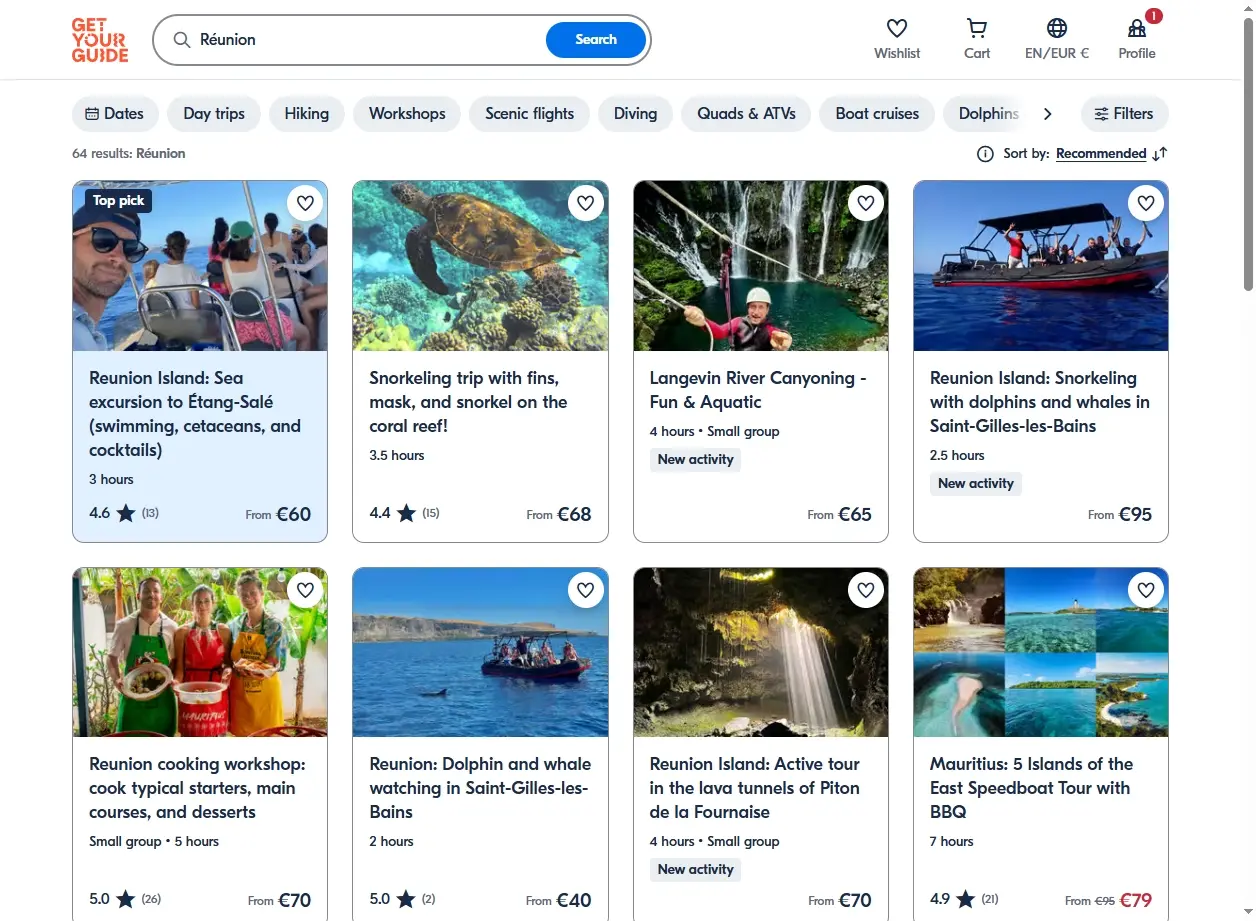
Task: Click the discounted €79 price on Mauritius card
Action: (x=1135, y=900)
